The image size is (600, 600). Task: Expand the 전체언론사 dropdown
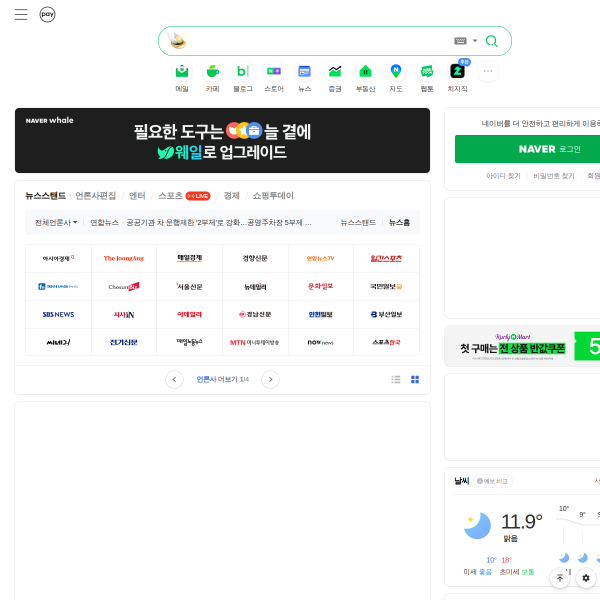[56, 223]
